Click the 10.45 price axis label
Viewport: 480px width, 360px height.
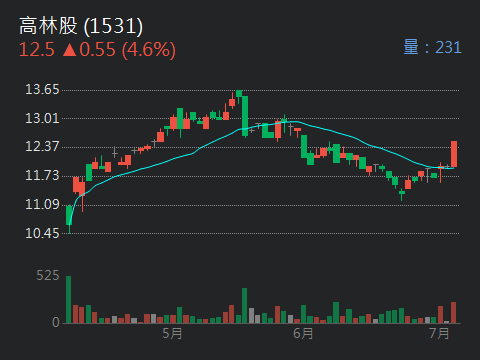tap(42, 233)
